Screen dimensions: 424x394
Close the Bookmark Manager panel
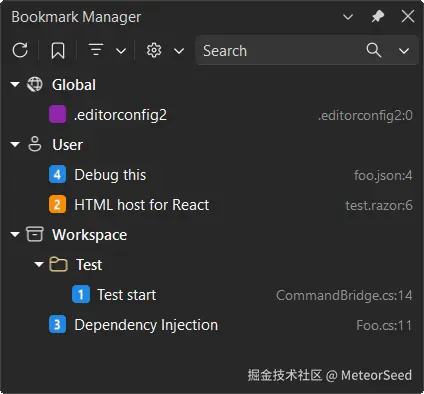(x=408, y=16)
